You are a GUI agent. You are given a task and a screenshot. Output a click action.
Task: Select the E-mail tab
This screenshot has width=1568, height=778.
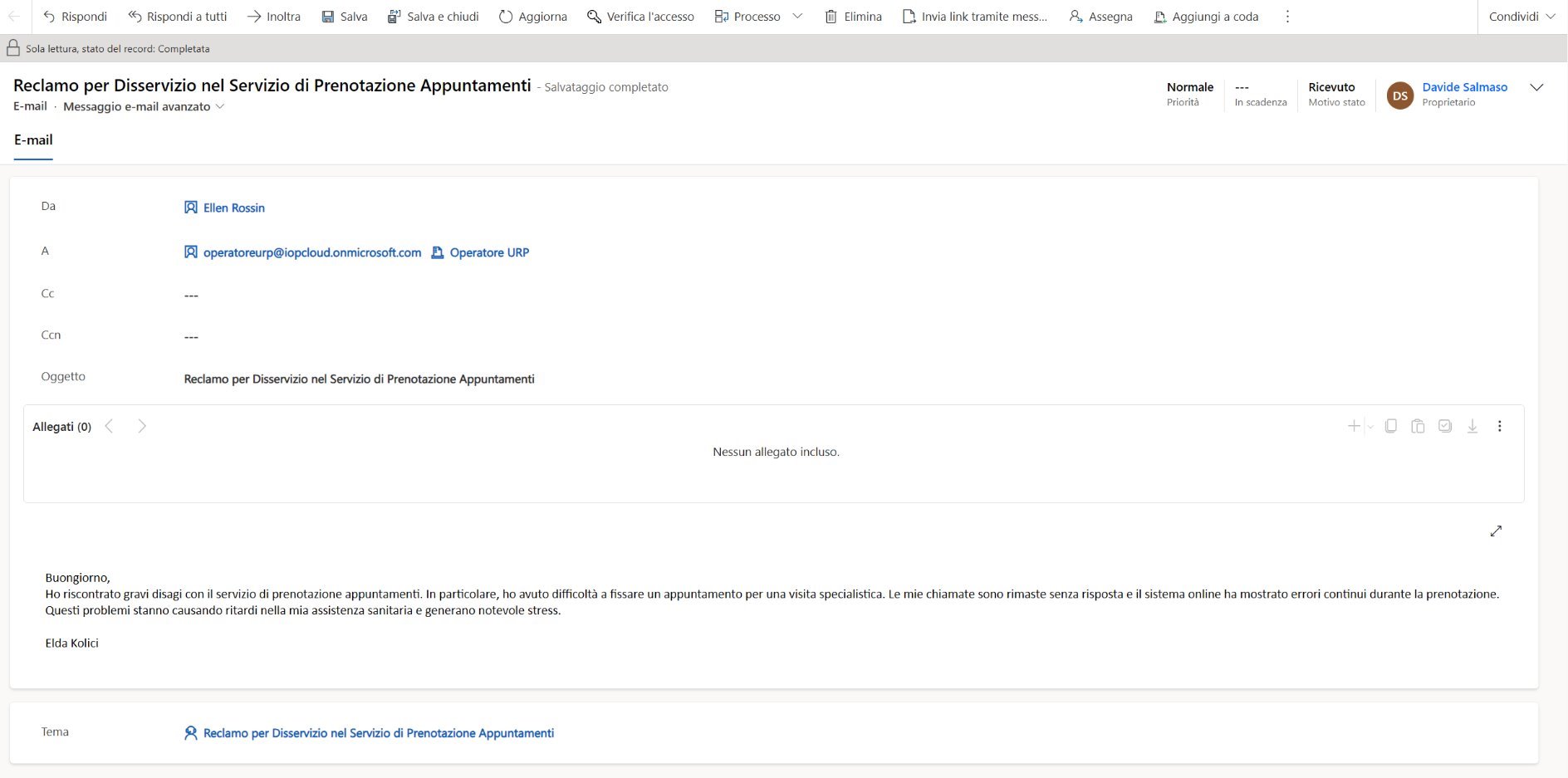(x=33, y=140)
